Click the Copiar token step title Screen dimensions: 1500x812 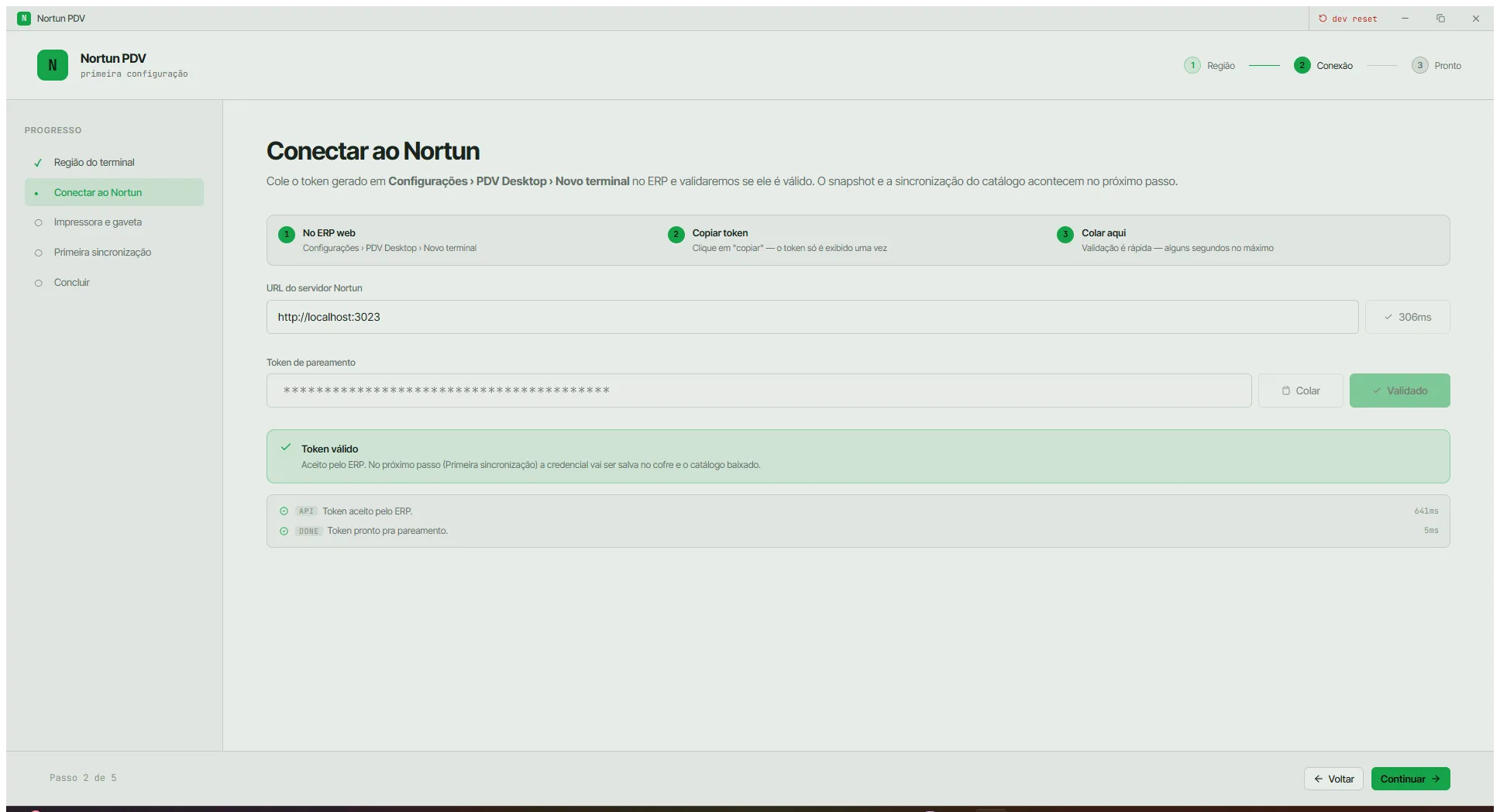[x=720, y=233]
